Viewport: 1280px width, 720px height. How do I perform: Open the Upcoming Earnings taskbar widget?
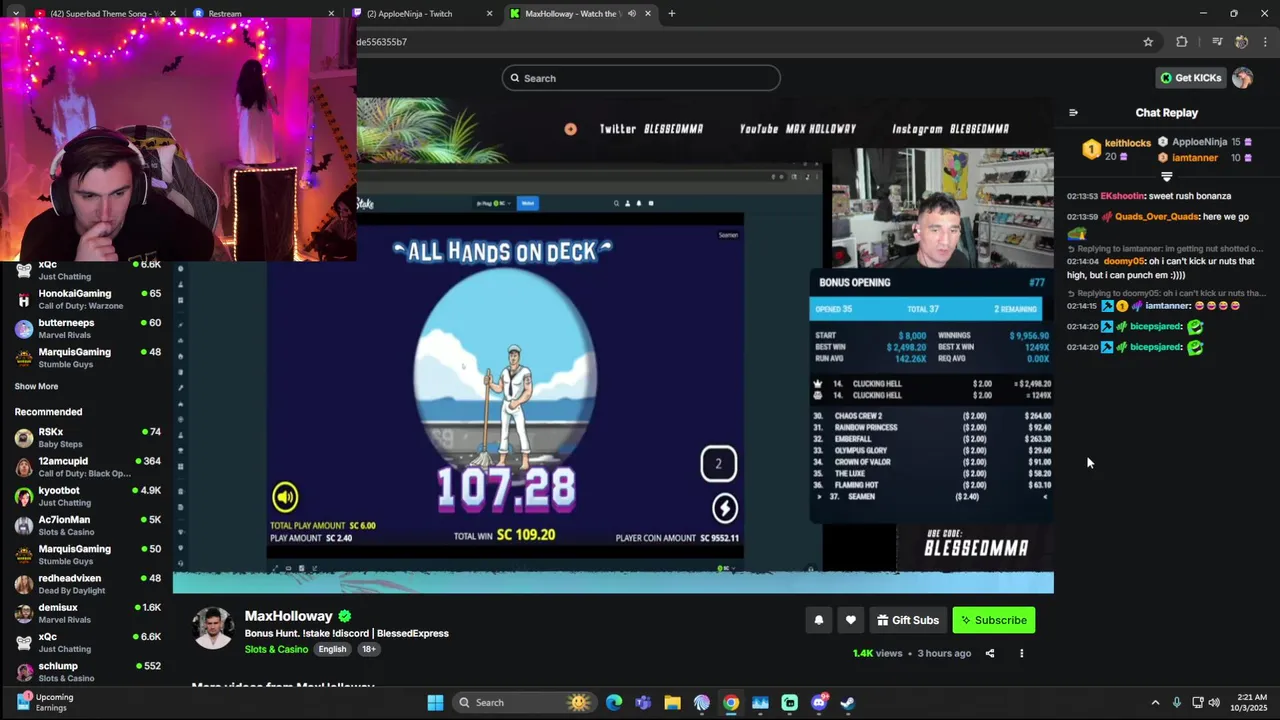(45, 702)
